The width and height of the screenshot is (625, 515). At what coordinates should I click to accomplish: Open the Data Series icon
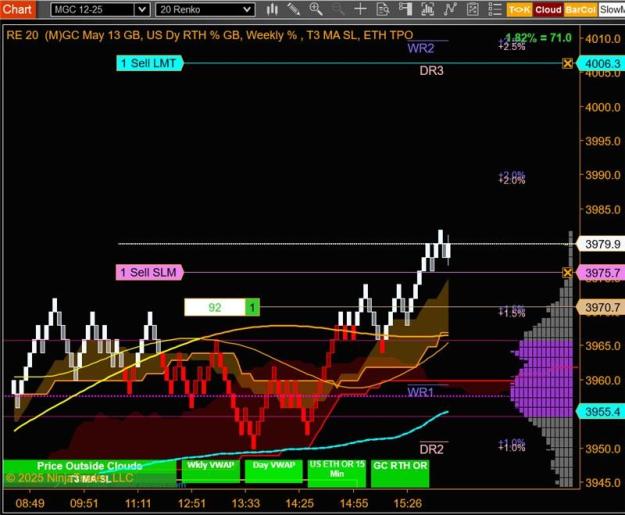coord(427,9)
